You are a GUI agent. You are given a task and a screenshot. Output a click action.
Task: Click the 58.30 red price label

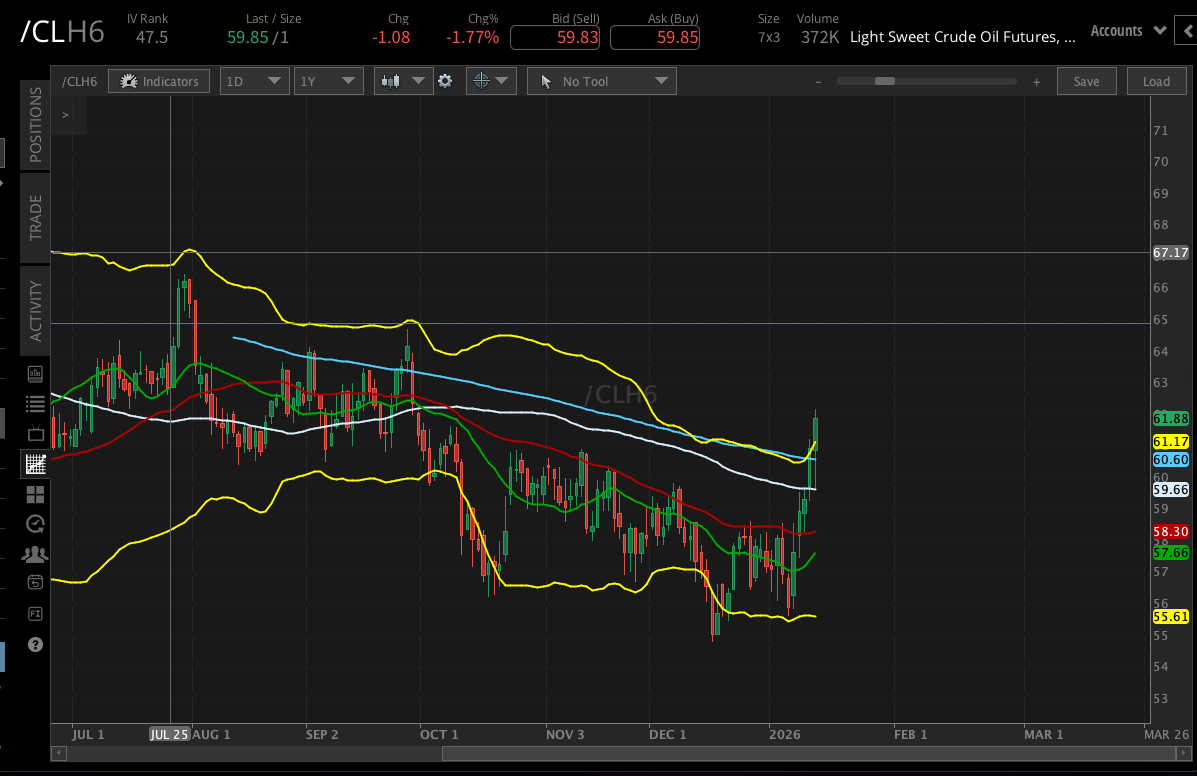tap(1170, 532)
